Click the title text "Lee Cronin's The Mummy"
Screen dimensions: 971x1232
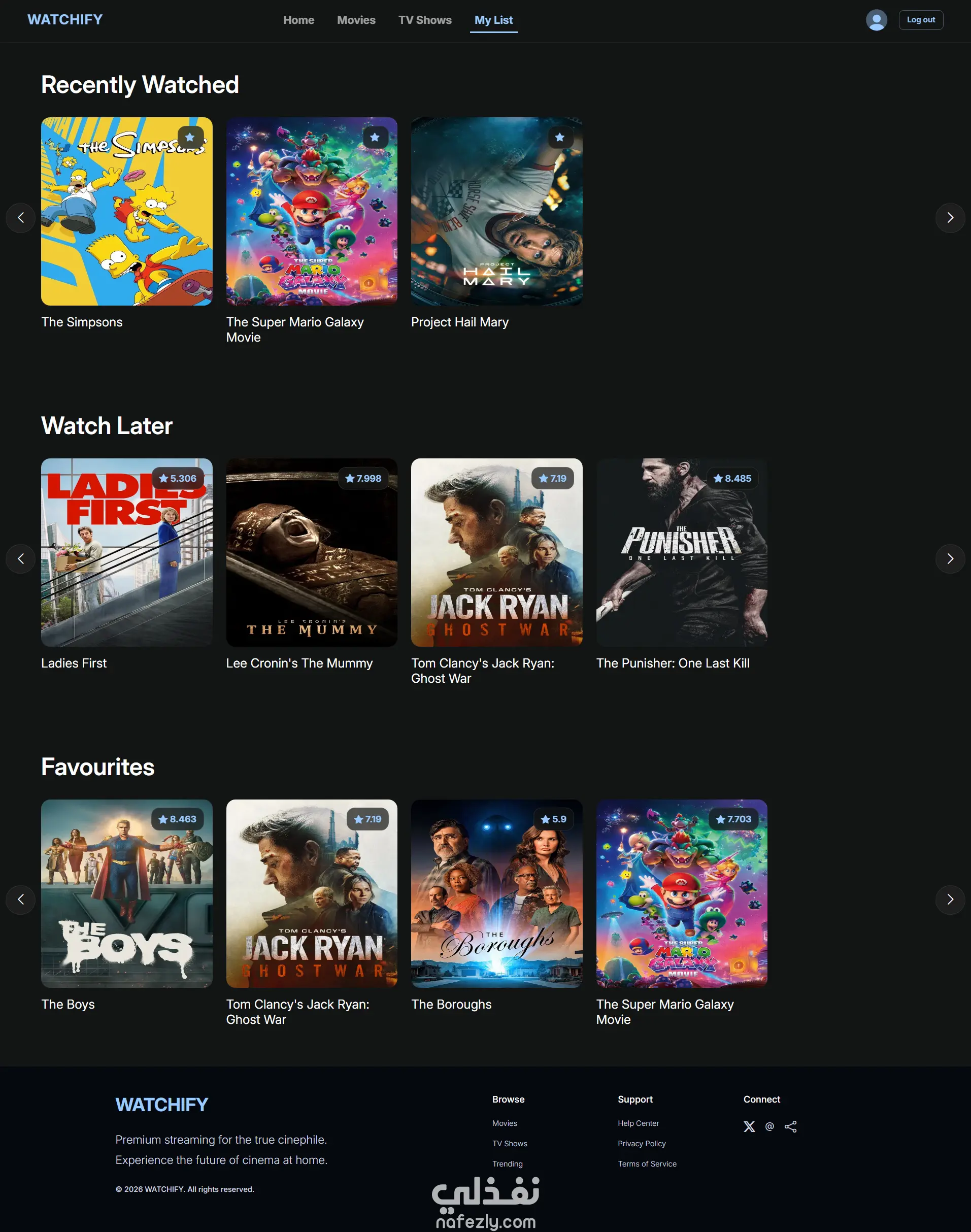(299, 663)
